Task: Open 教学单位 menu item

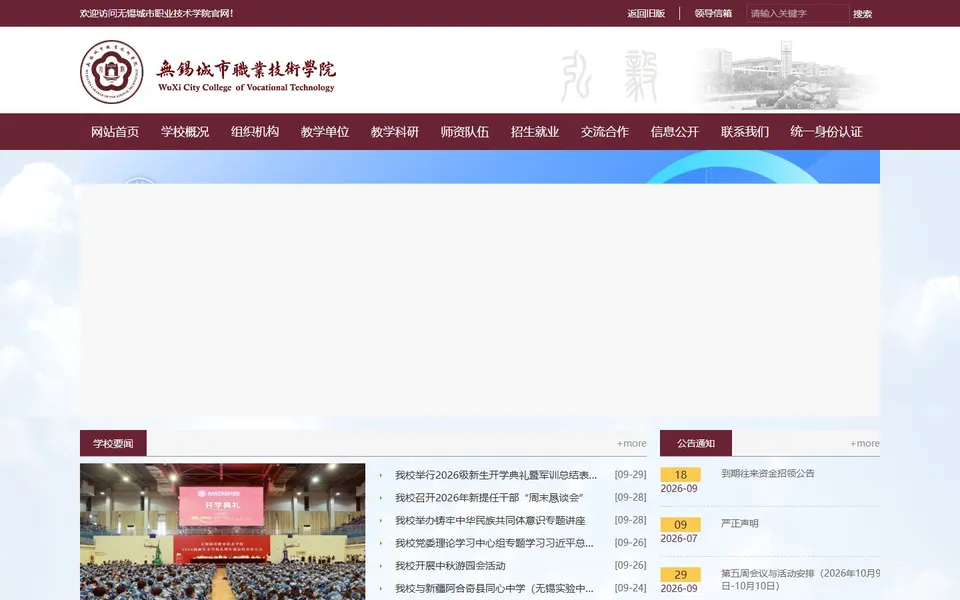Action: pos(324,132)
